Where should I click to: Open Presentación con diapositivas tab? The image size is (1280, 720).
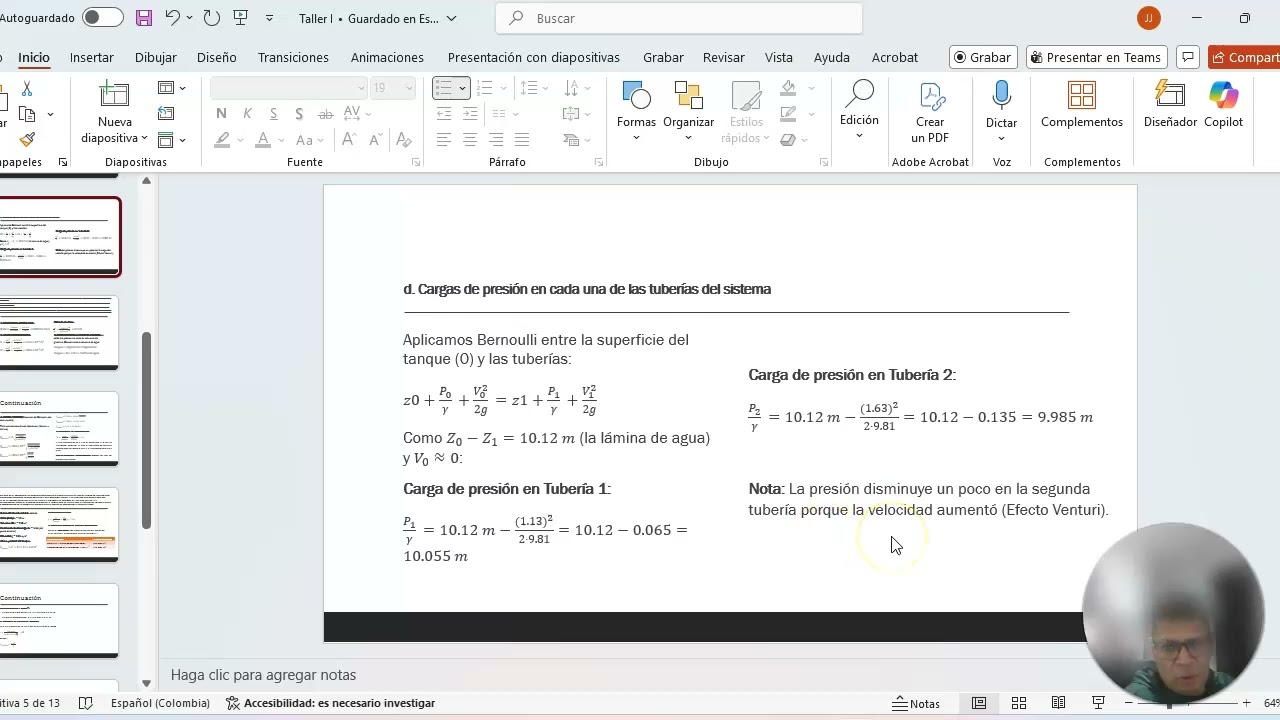(x=534, y=57)
